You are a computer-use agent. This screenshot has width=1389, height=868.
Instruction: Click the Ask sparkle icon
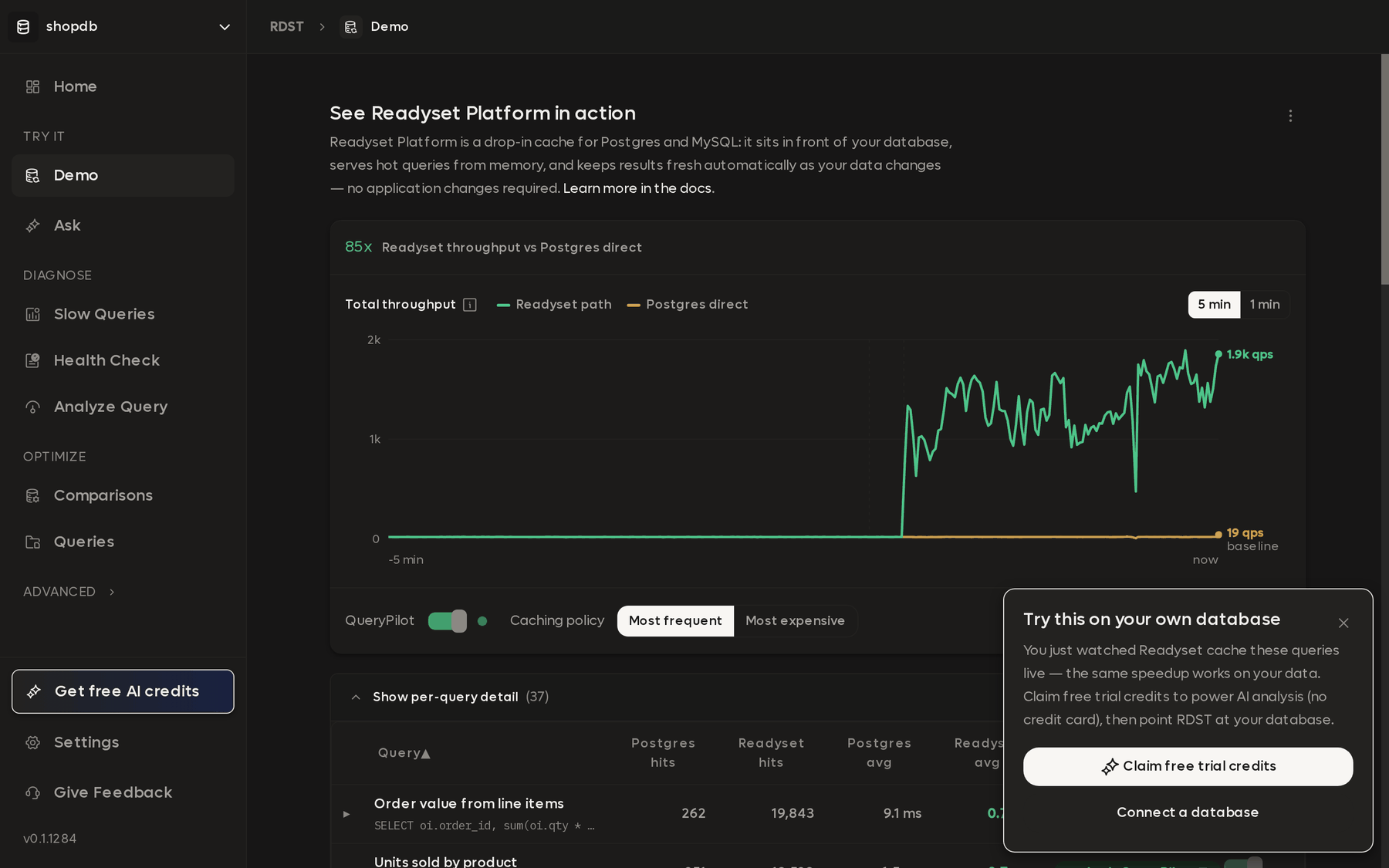[x=32, y=225]
